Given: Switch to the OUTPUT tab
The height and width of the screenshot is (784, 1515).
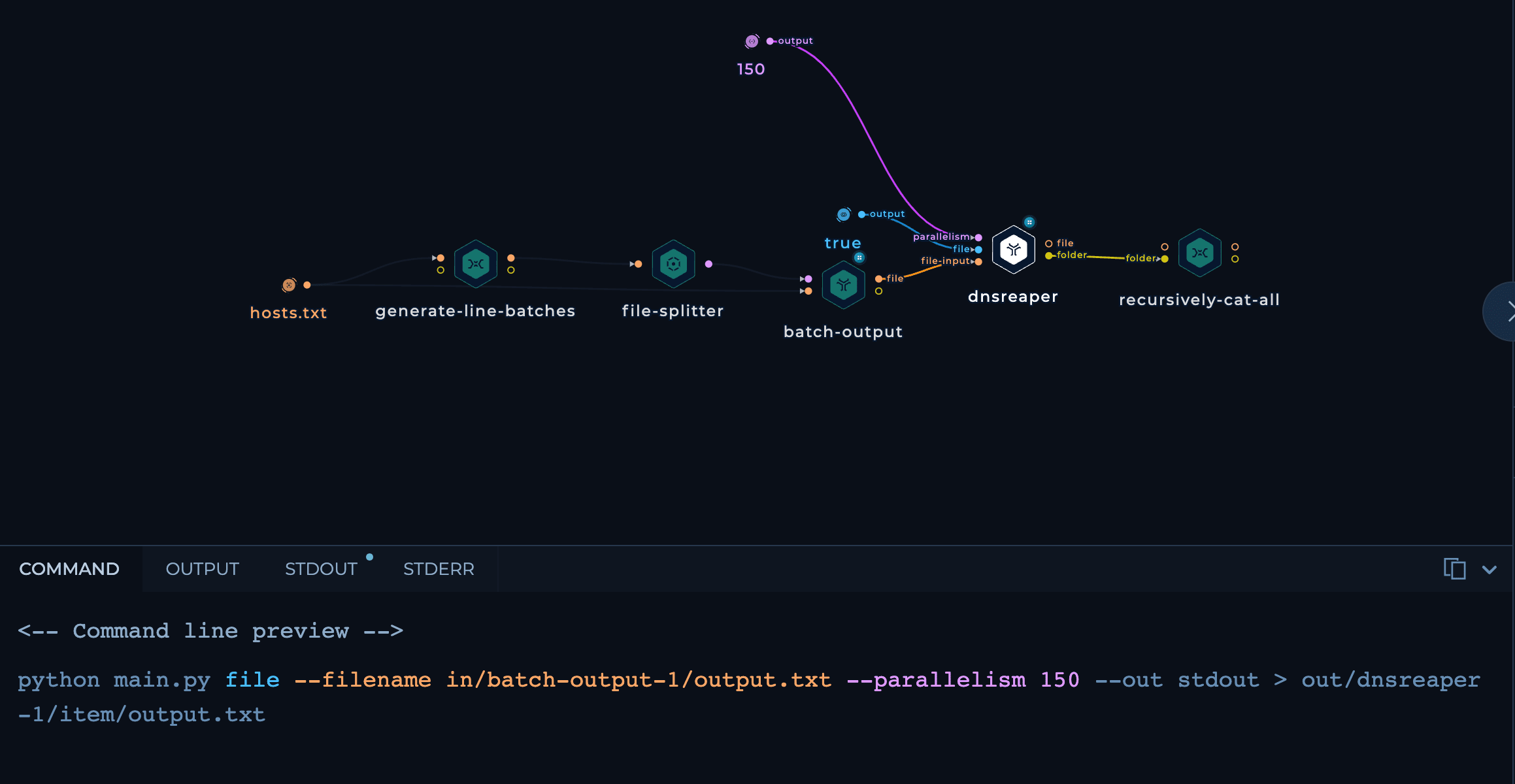Looking at the screenshot, I should tap(203, 569).
